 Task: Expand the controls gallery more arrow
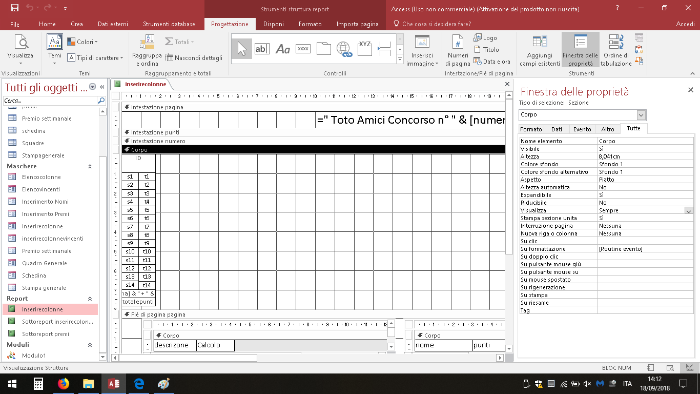pyautogui.click(x=400, y=59)
